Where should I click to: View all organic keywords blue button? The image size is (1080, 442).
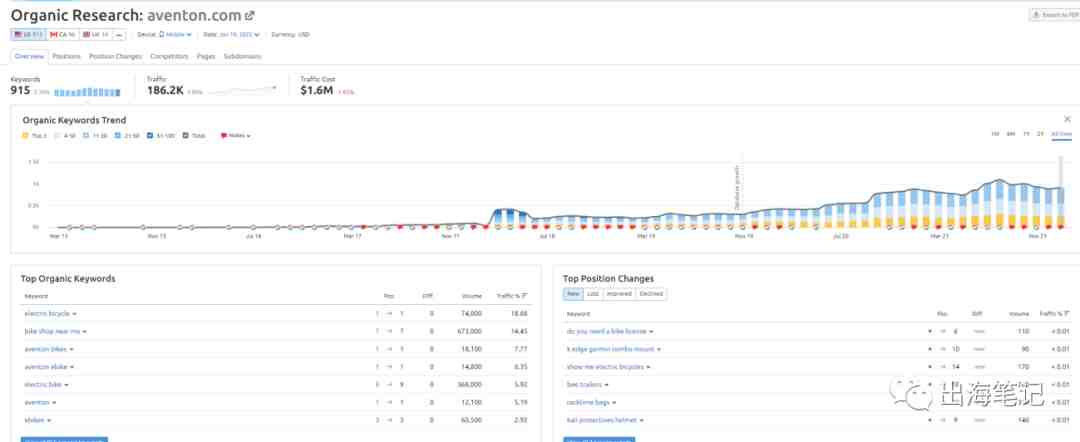click(64, 439)
